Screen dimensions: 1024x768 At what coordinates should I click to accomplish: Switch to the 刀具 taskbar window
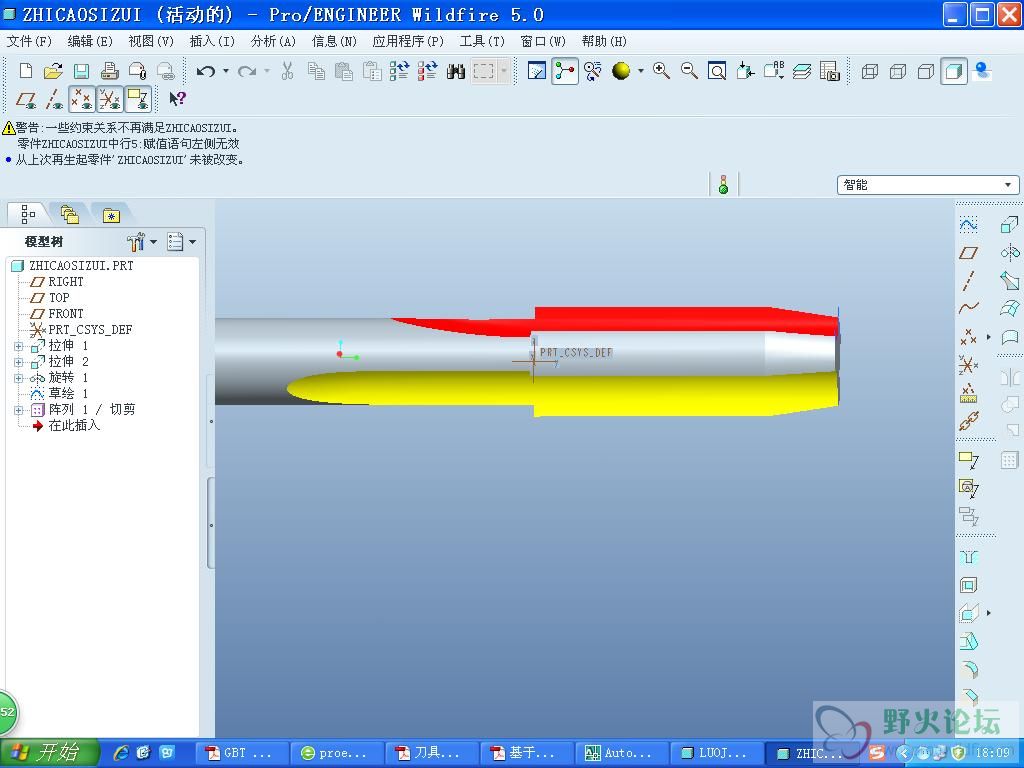click(432, 753)
